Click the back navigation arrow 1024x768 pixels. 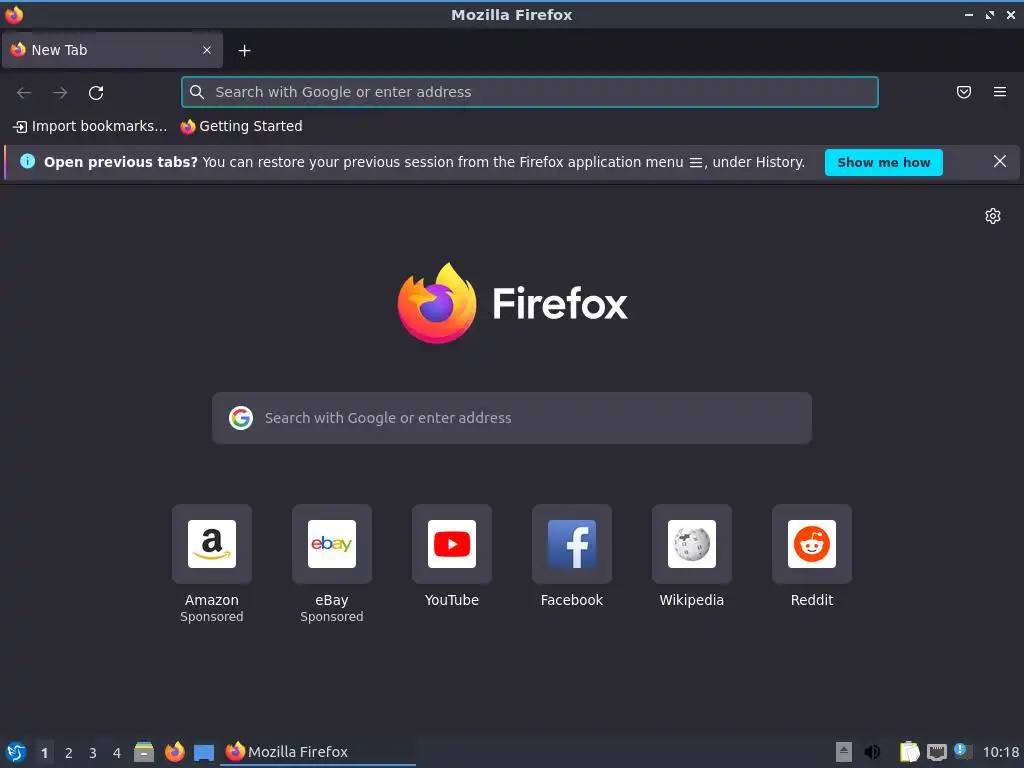[x=24, y=93]
